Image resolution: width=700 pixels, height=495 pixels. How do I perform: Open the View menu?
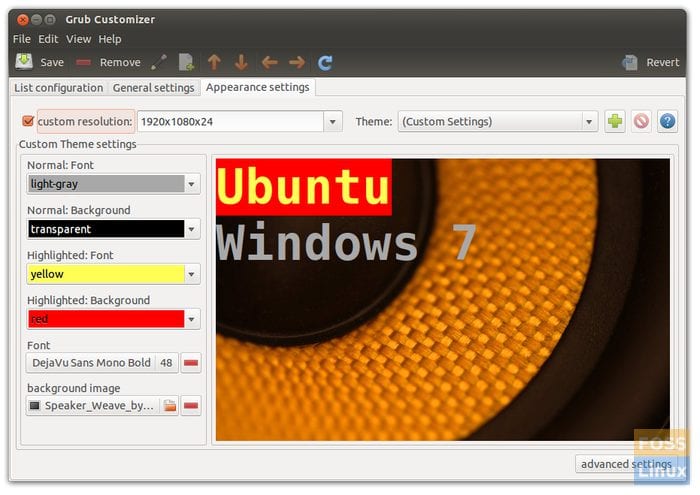[79, 39]
